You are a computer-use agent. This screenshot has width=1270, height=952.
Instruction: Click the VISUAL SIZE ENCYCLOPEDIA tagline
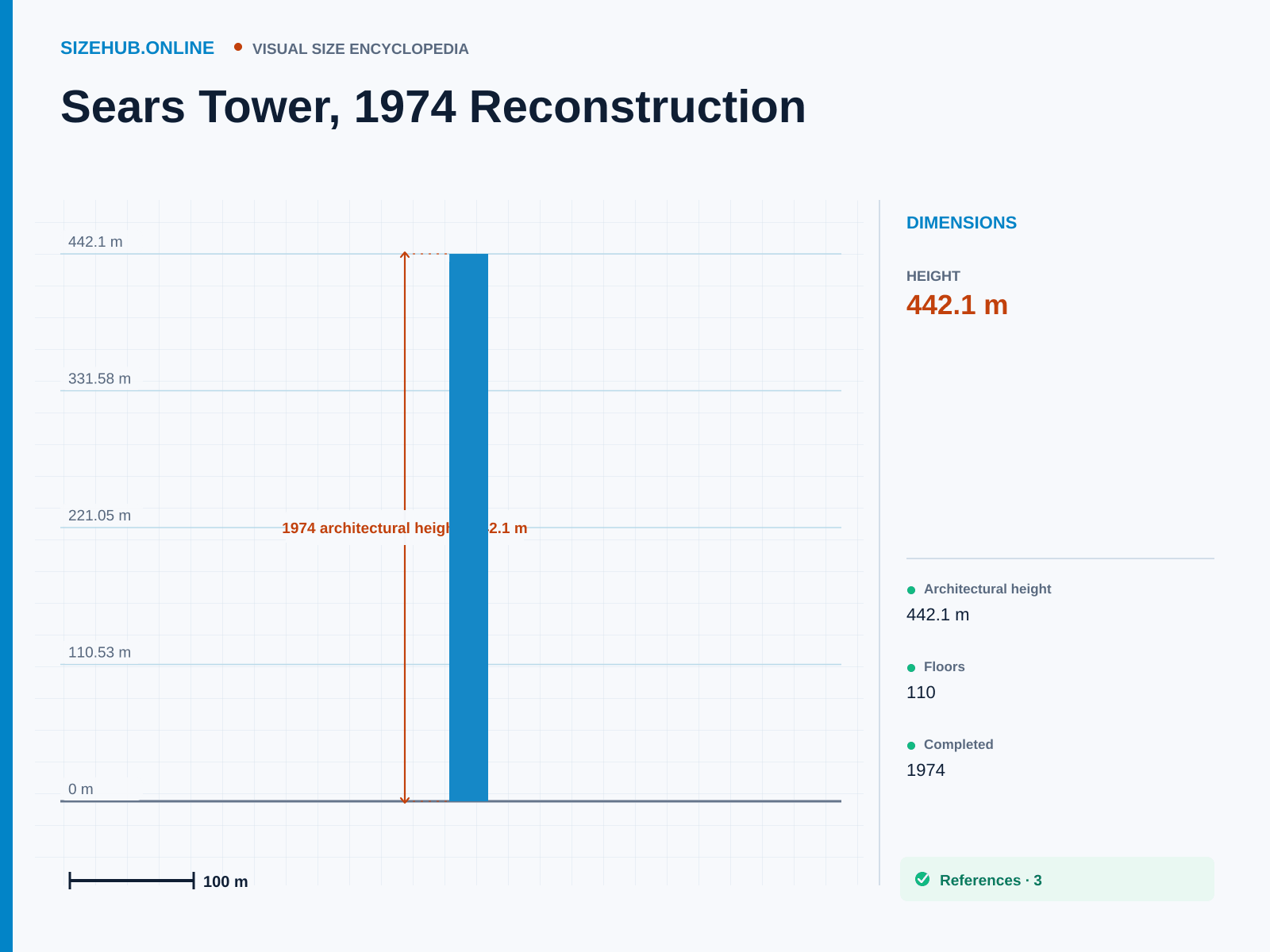(360, 49)
